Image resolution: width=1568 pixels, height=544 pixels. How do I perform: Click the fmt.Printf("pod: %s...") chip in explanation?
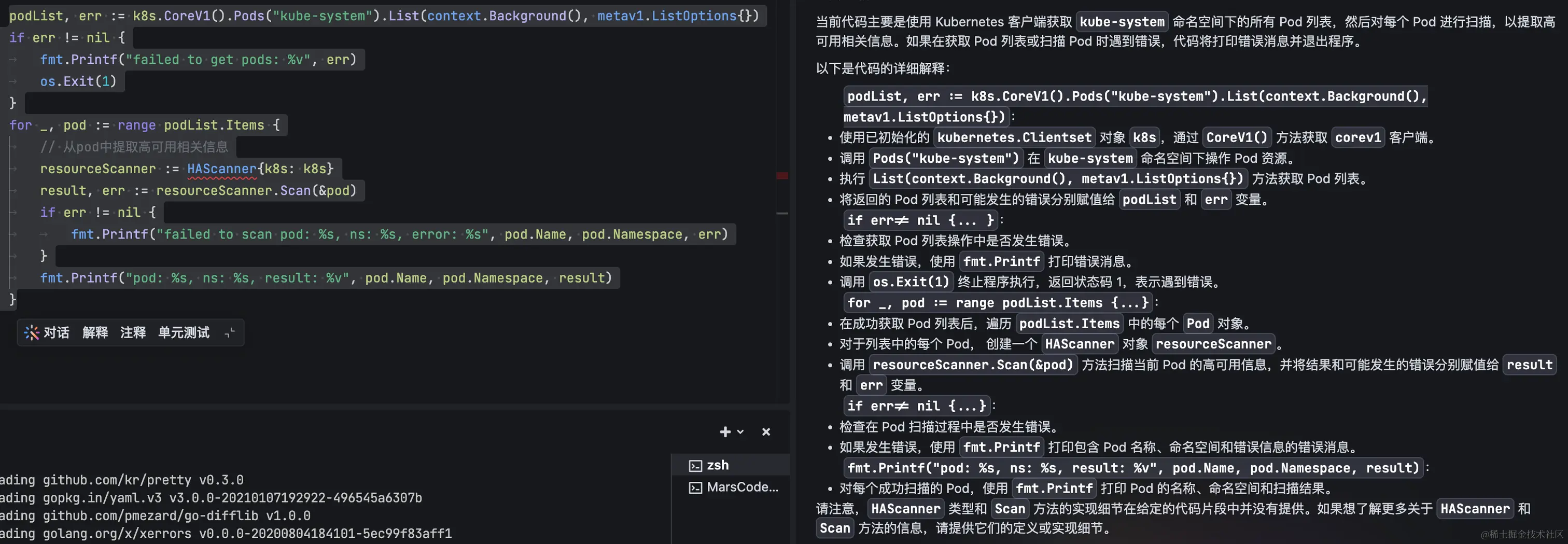1133,468
